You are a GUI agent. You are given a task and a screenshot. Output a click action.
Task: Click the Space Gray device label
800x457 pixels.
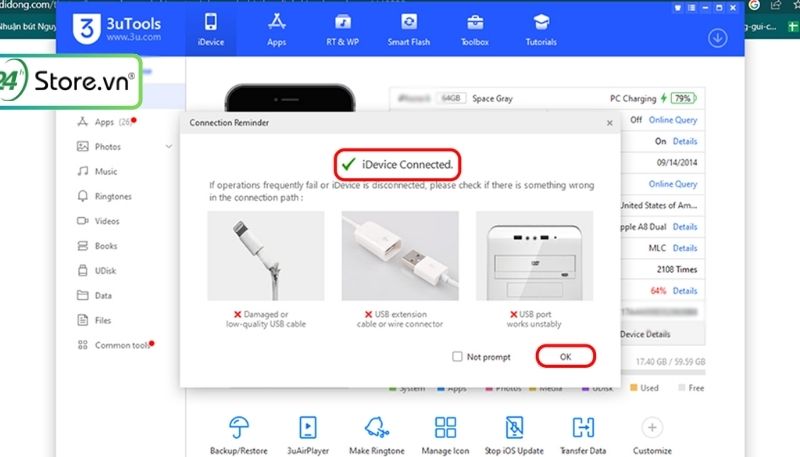coord(492,98)
